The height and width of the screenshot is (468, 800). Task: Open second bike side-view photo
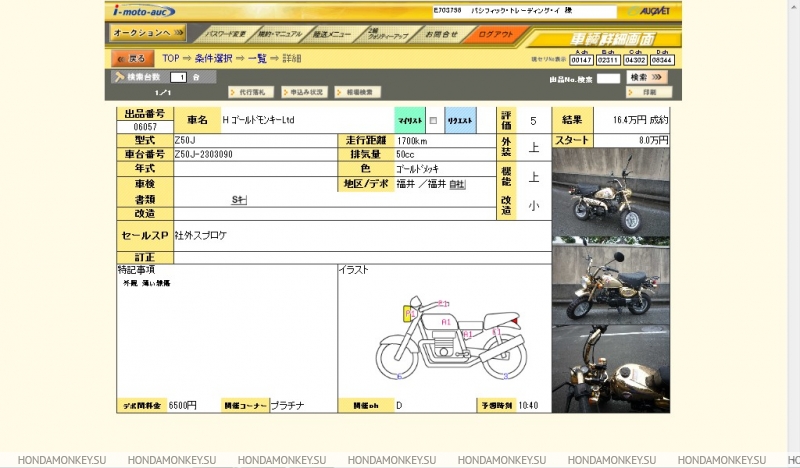pyautogui.click(x=611, y=280)
